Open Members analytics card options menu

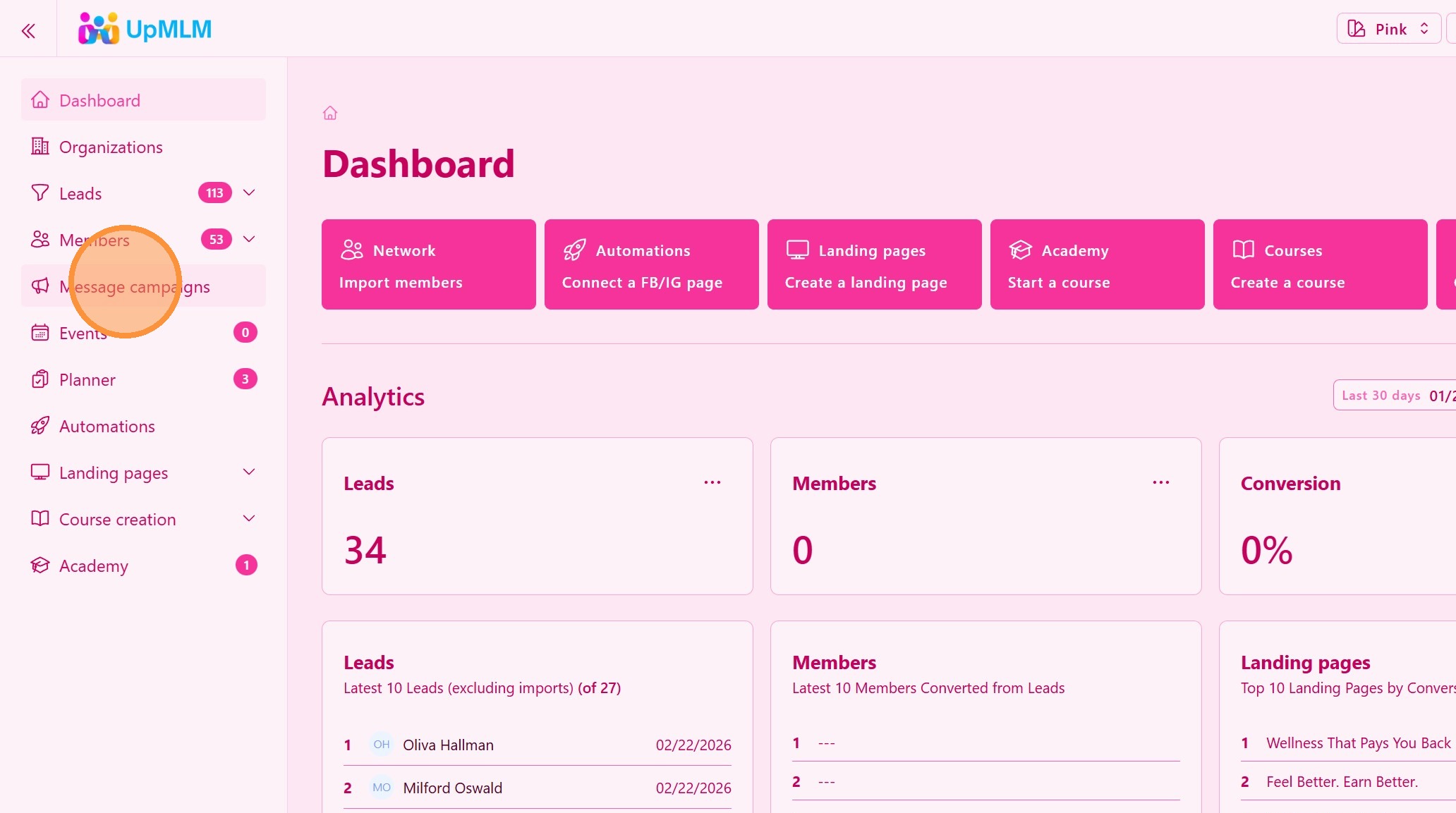point(1160,482)
